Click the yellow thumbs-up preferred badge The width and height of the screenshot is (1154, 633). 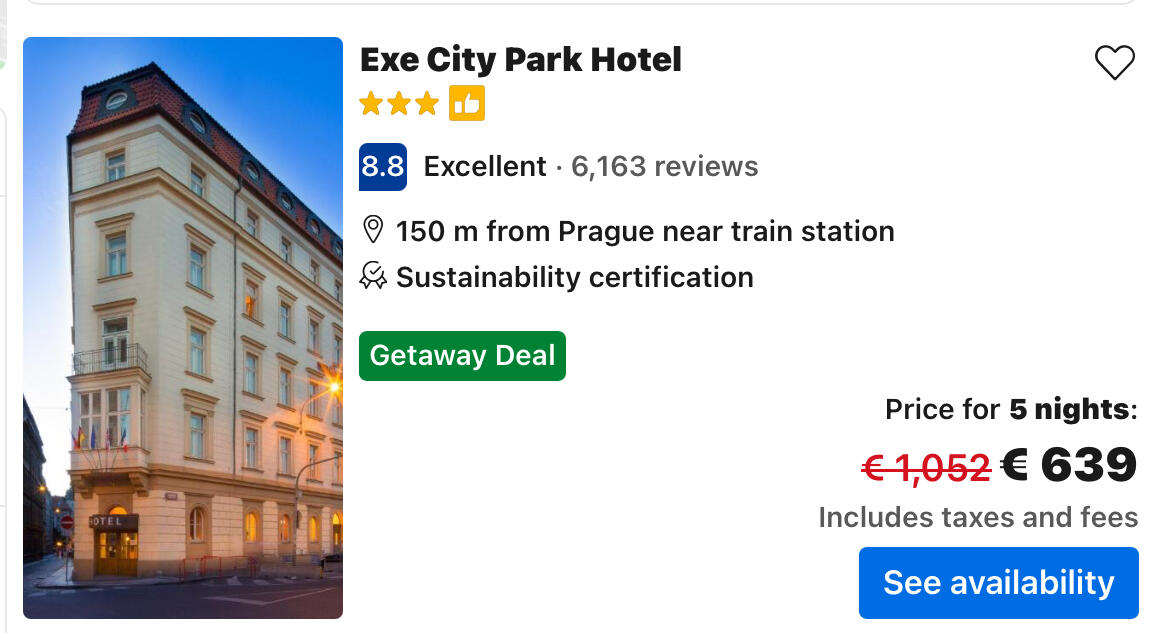click(467, 103)
